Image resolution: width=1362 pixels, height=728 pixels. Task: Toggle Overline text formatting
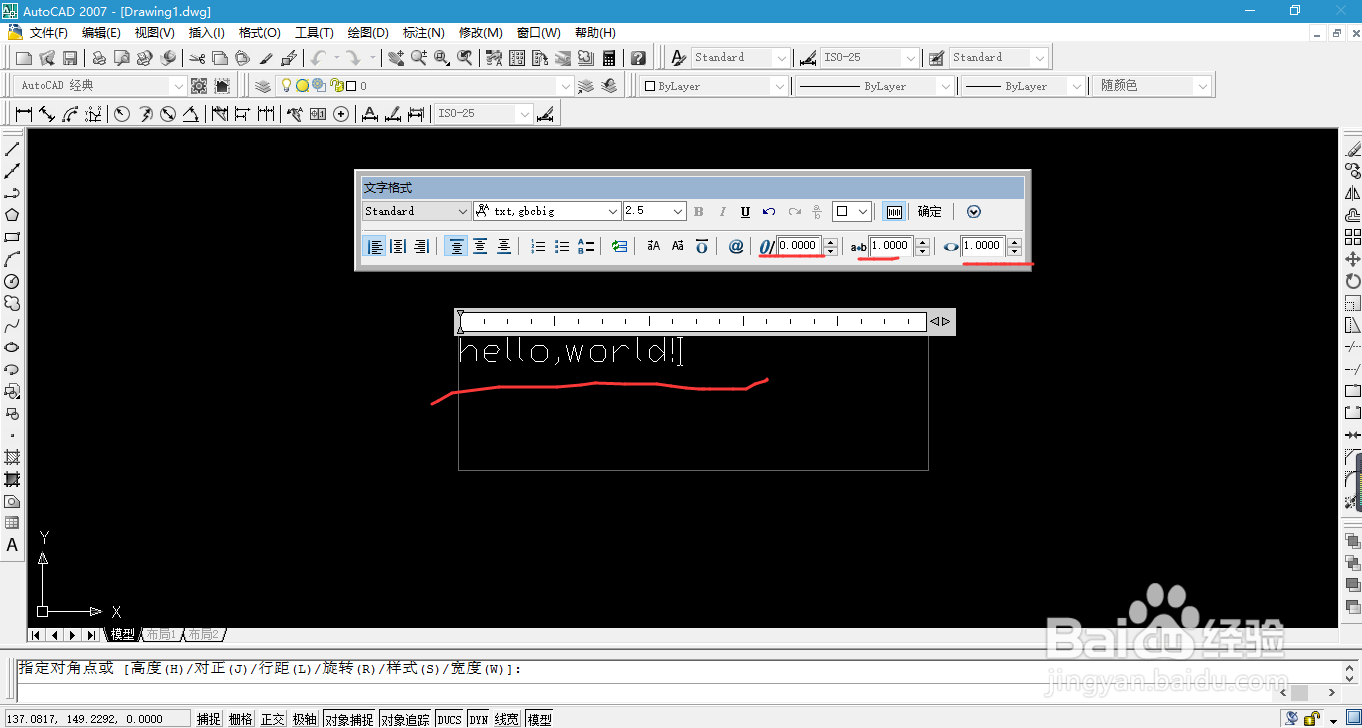click(x=702, y=246)
